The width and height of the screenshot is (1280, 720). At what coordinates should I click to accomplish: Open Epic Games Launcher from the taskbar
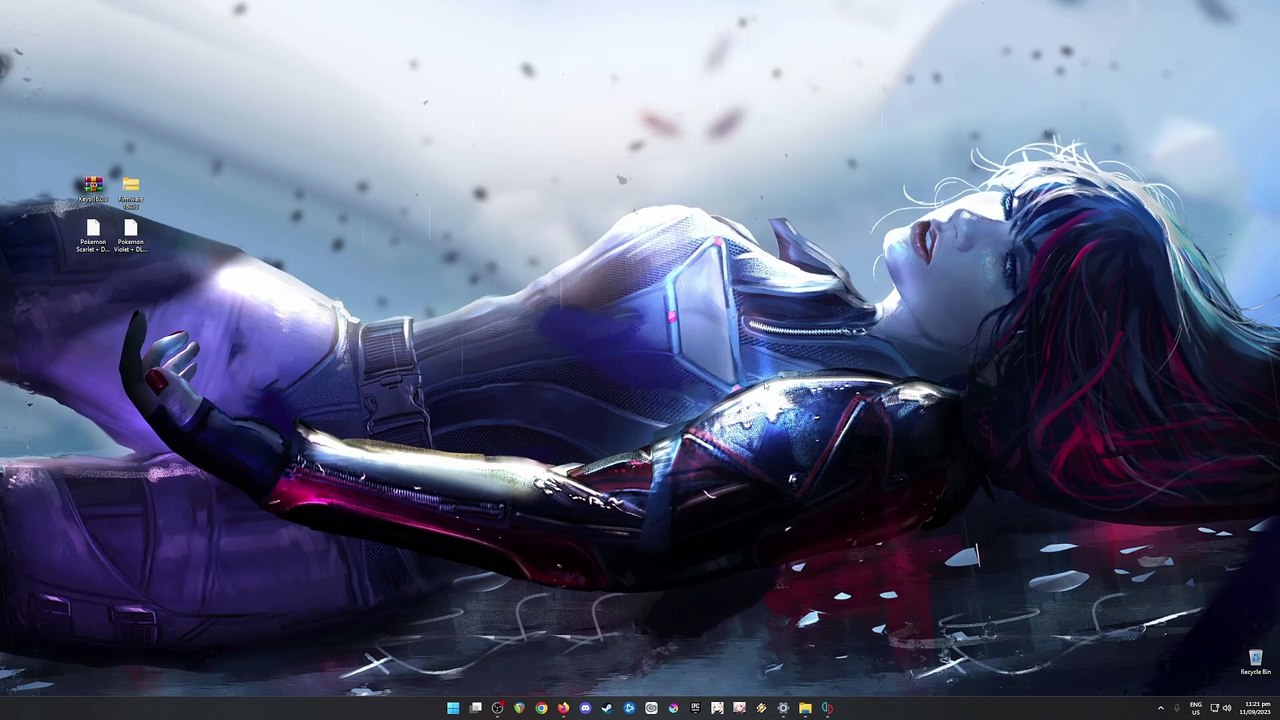point(695,708)
